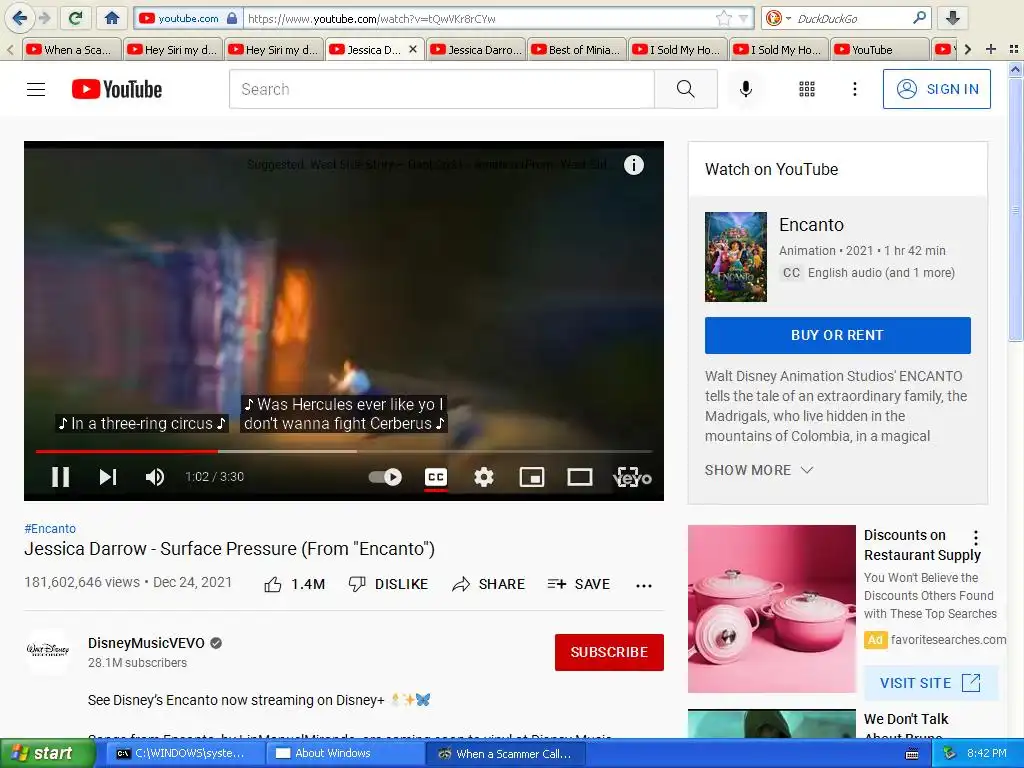Go back using browser back arrow

19,18
